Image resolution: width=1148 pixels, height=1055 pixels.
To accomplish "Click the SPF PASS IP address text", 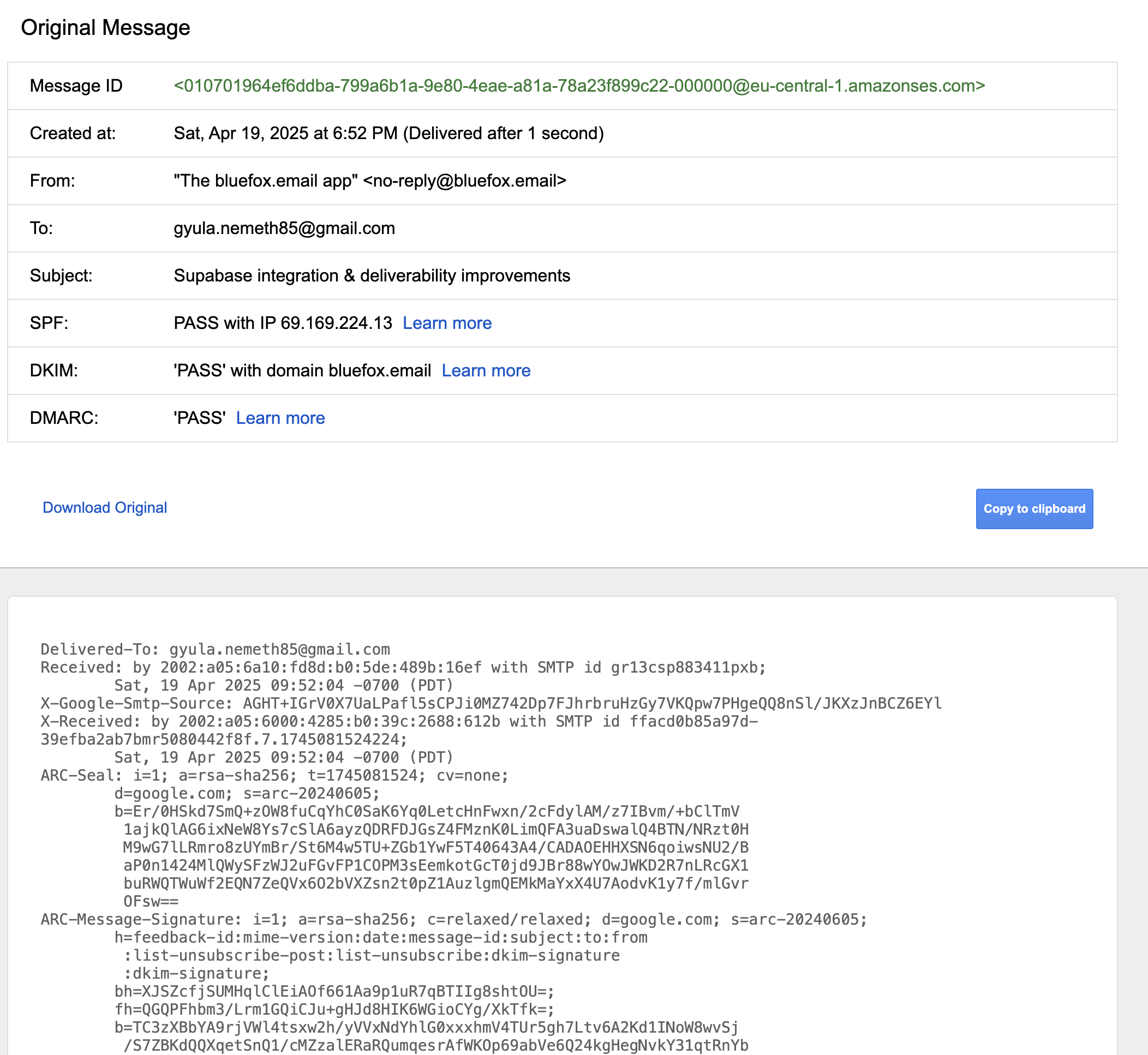I will point(283,323).
